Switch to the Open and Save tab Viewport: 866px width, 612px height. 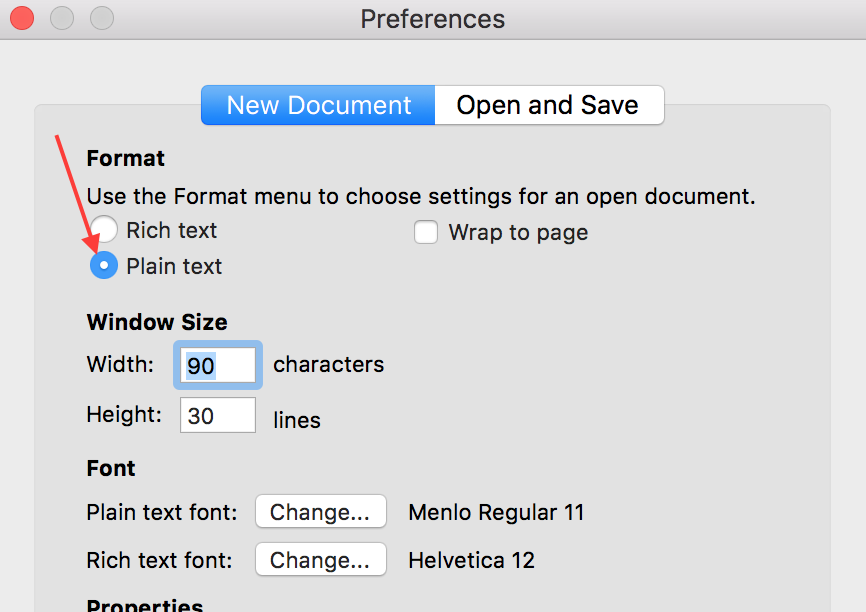tap(549, 105)
